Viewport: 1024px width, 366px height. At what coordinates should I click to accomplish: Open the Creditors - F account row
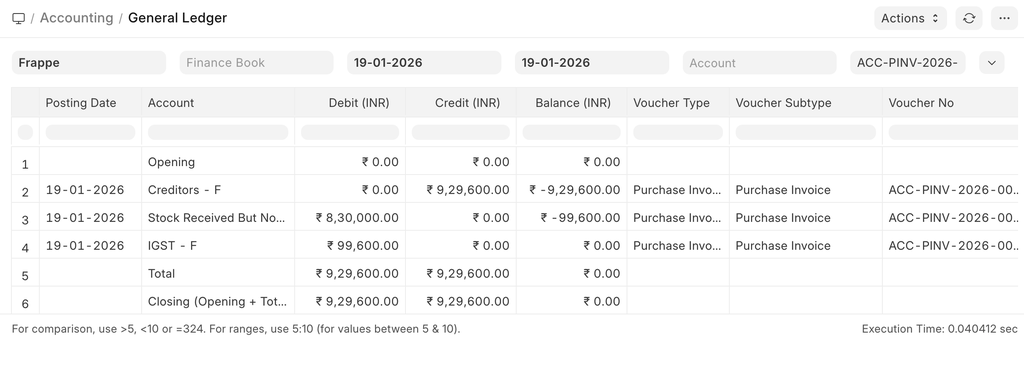(x=184, y=190)
